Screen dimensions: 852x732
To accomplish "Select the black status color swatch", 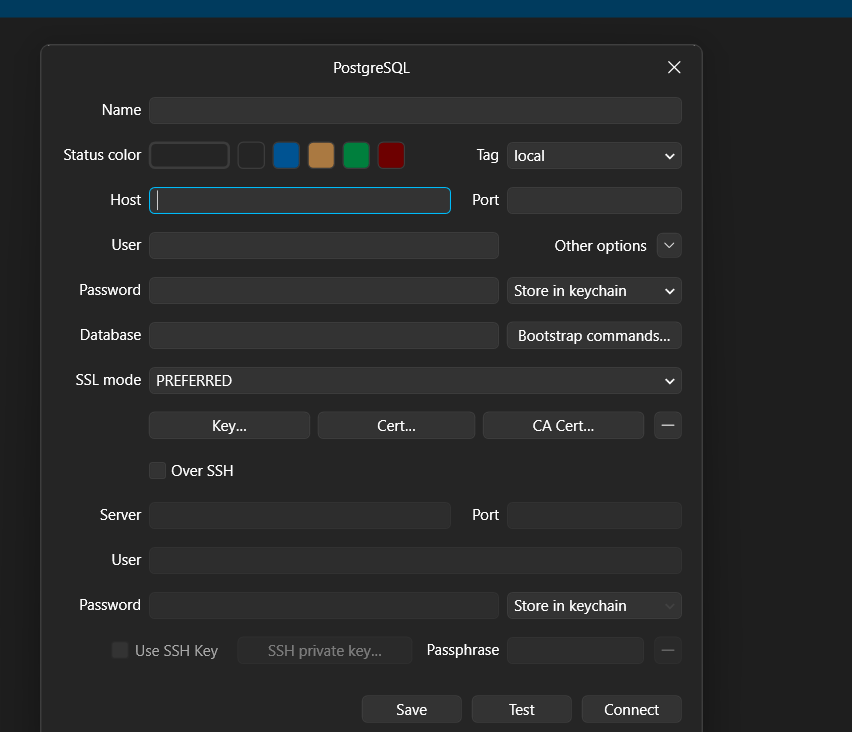I will click(251, 155).
